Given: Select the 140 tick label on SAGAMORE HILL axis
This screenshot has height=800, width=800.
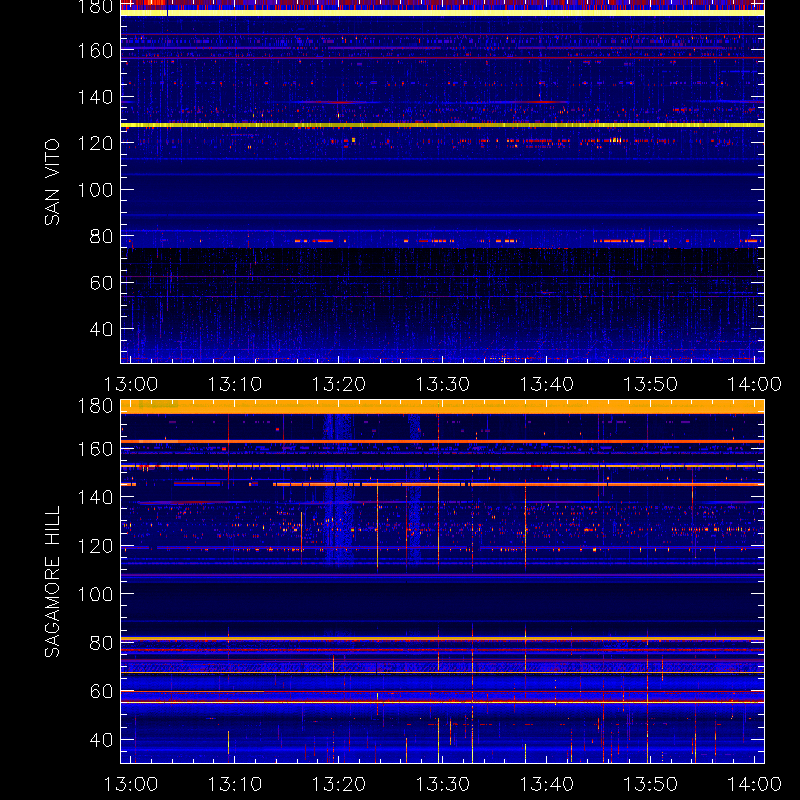Looking at the screenshot, I should coord(95,497).
